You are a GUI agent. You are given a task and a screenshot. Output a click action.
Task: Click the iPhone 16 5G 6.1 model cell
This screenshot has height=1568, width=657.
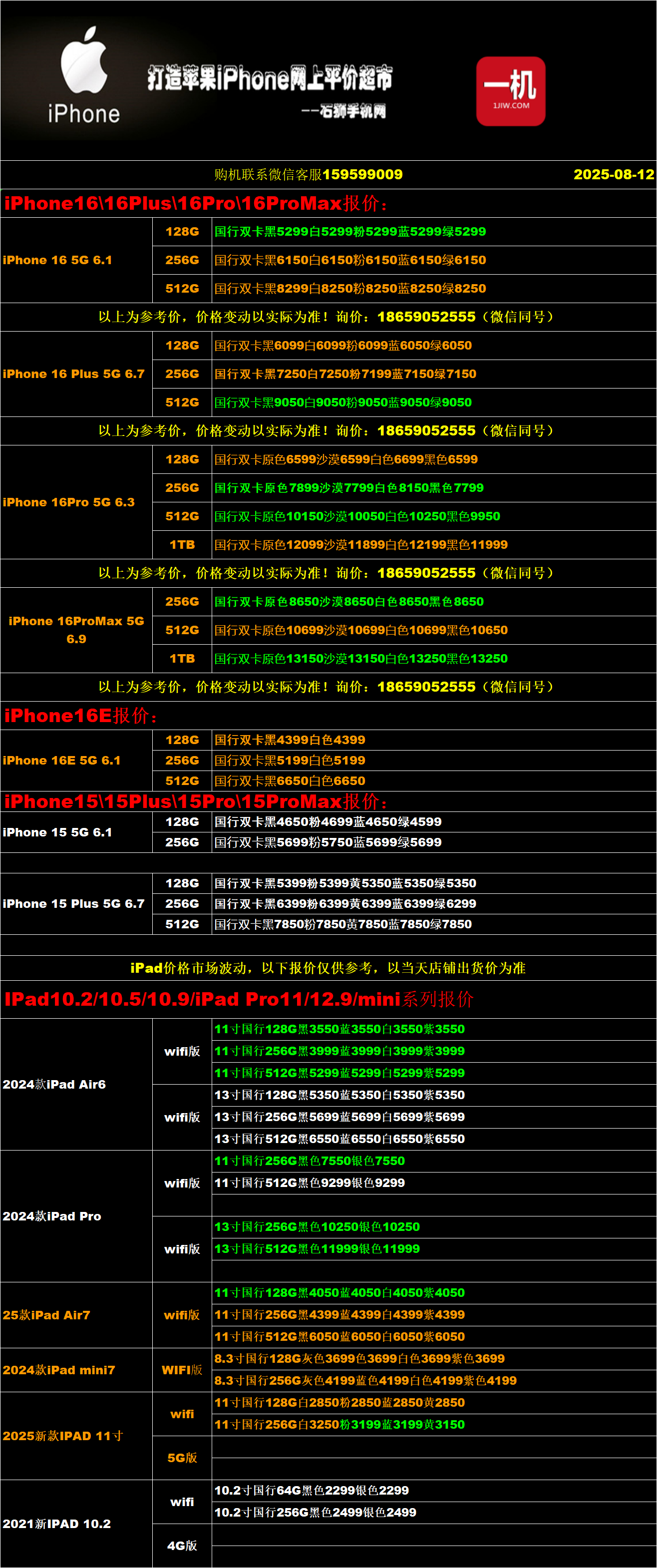(x=76, y=260)
